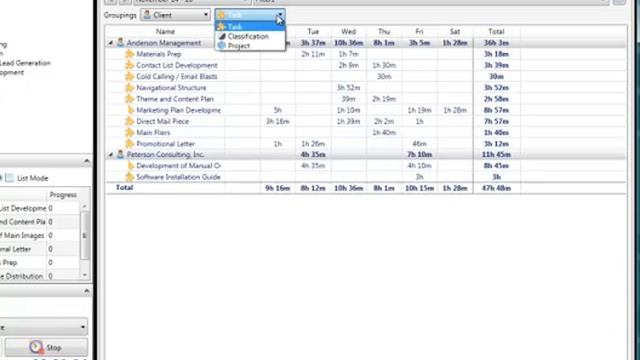Collapse the open Task grouping combo box

[280, 15]
